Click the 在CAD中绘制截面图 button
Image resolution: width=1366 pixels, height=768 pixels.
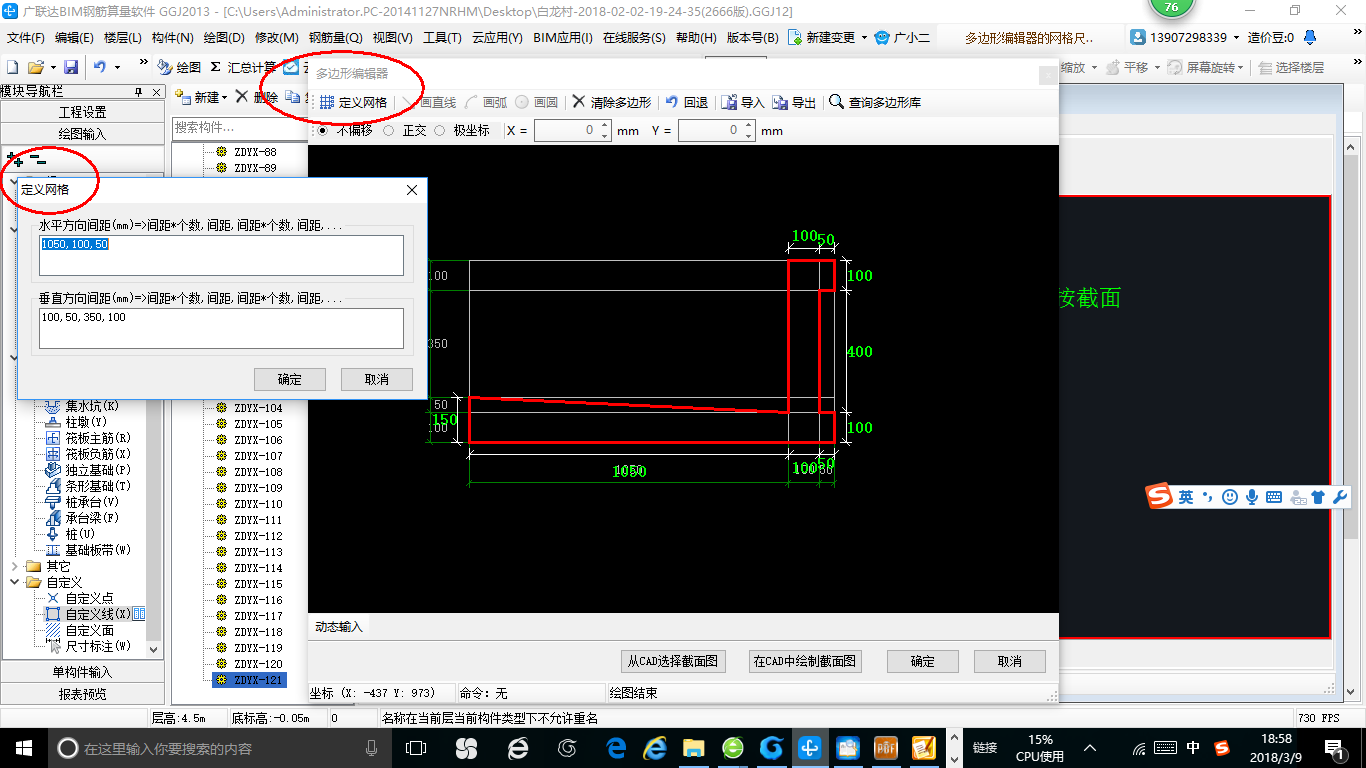click(805, 661)
